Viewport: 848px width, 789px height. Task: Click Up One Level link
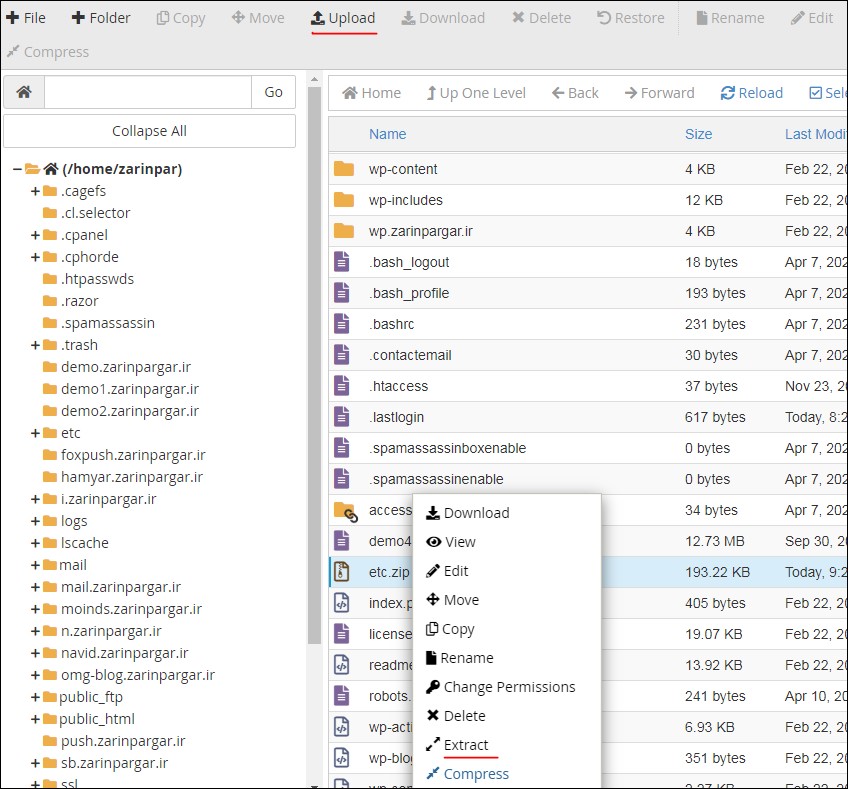476,93
